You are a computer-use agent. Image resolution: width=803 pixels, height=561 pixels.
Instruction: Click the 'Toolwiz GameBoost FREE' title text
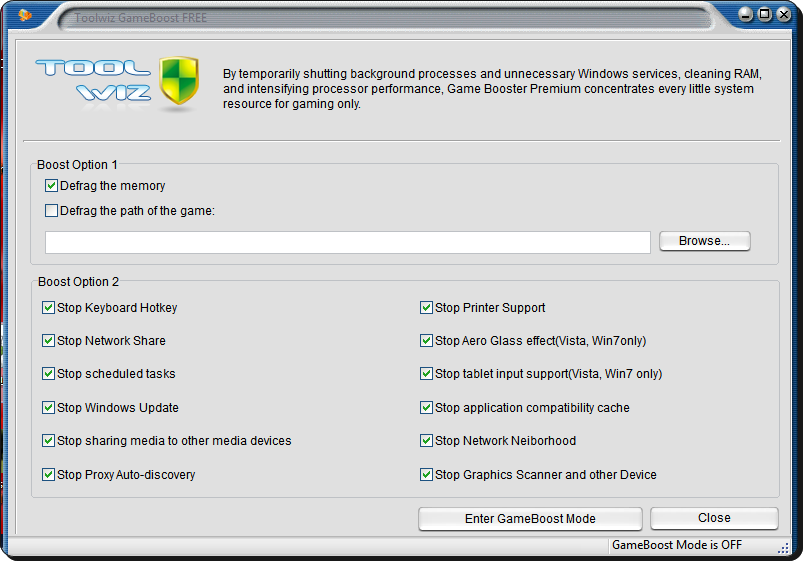pyautogui.click(x=140, y=18)
